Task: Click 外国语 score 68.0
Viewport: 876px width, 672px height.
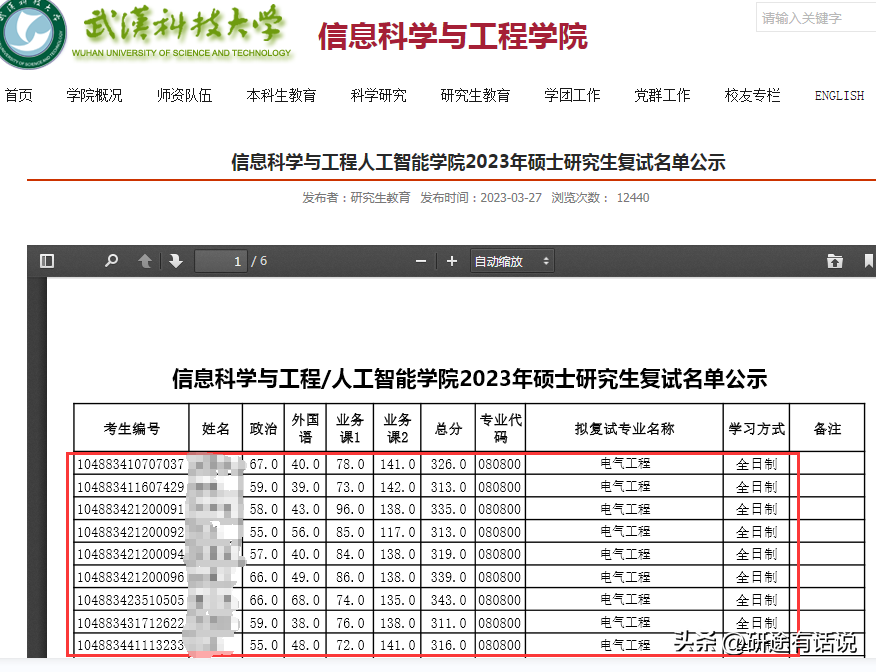Action: [305, 600]
